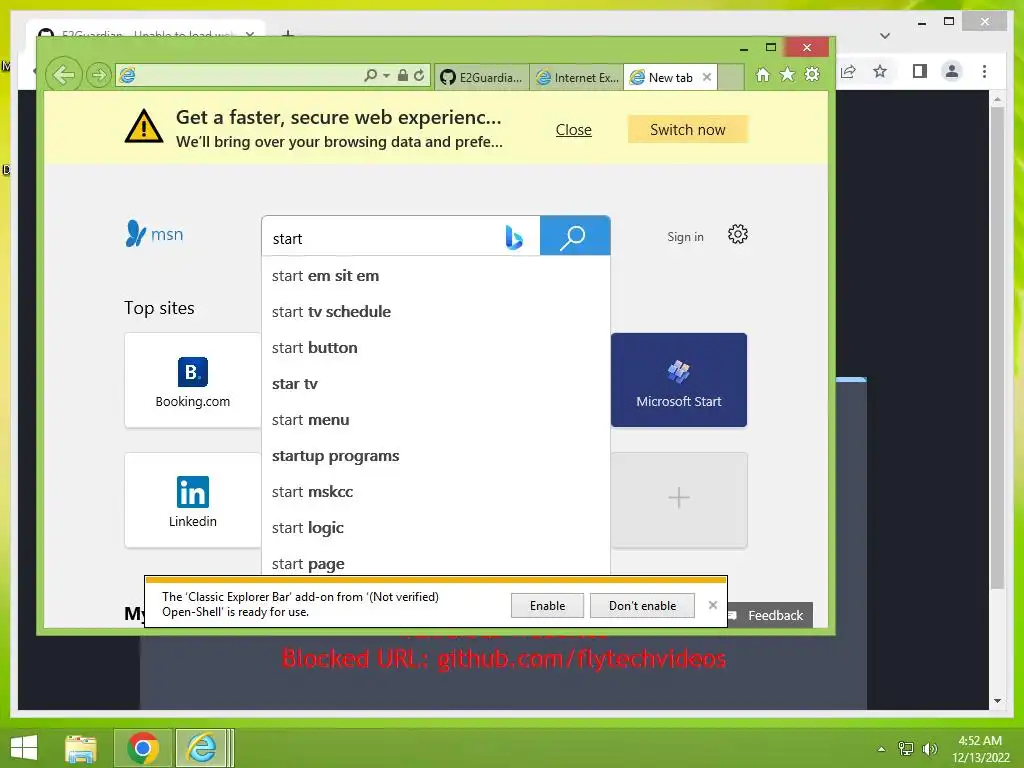
Task: Open the IE Home button
Action: [763, 75]
